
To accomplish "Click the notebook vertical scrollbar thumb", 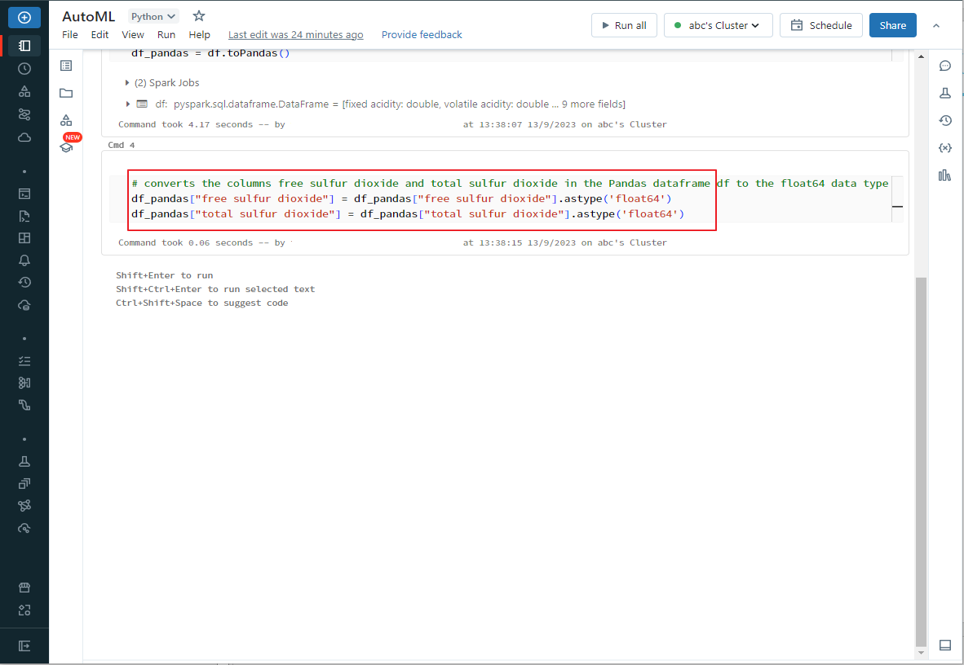I will coord(921,460).
